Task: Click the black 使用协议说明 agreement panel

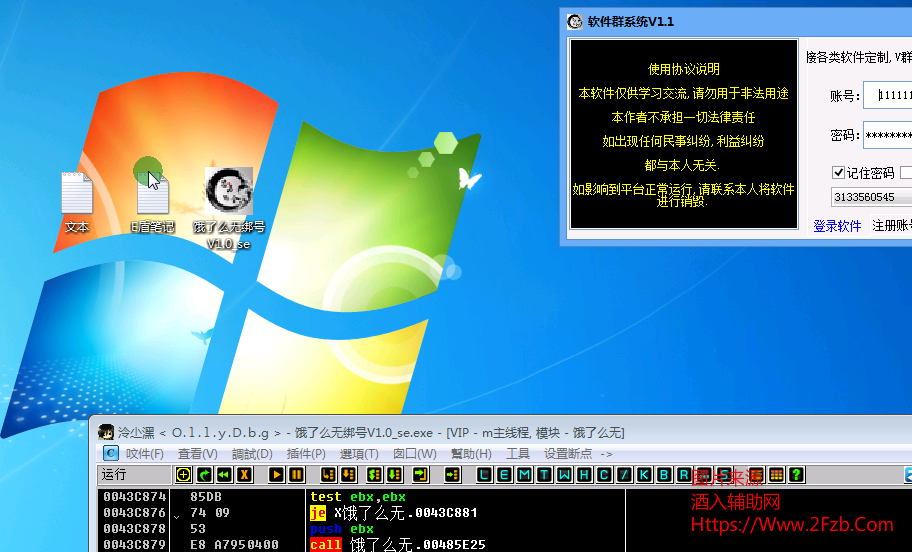Action: [x=683, y=134]
